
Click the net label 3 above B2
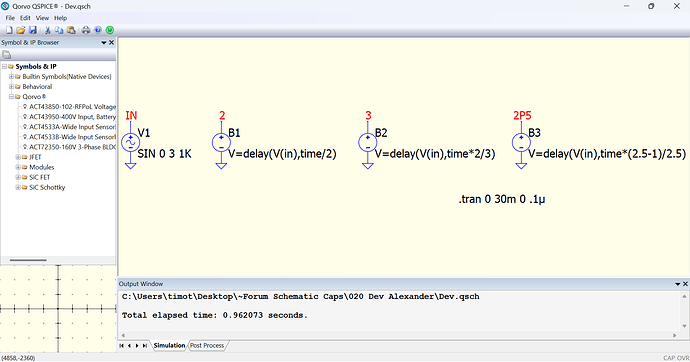368,115
